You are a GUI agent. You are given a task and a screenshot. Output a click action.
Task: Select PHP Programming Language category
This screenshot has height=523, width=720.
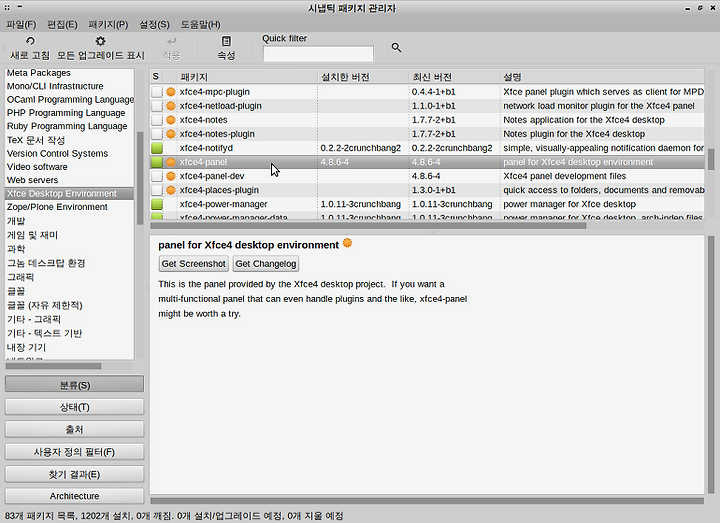[x=66, y=112]
